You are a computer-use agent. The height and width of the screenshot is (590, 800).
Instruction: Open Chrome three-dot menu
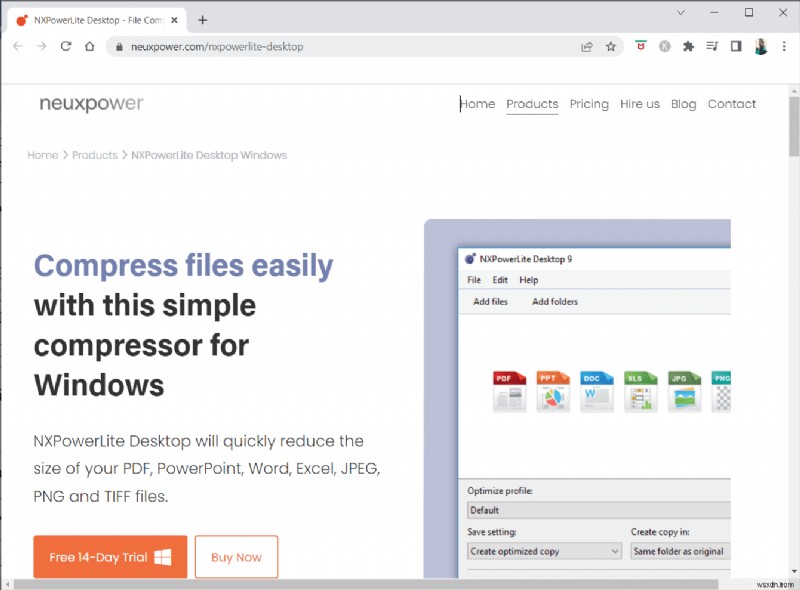[x=784, y=46]
